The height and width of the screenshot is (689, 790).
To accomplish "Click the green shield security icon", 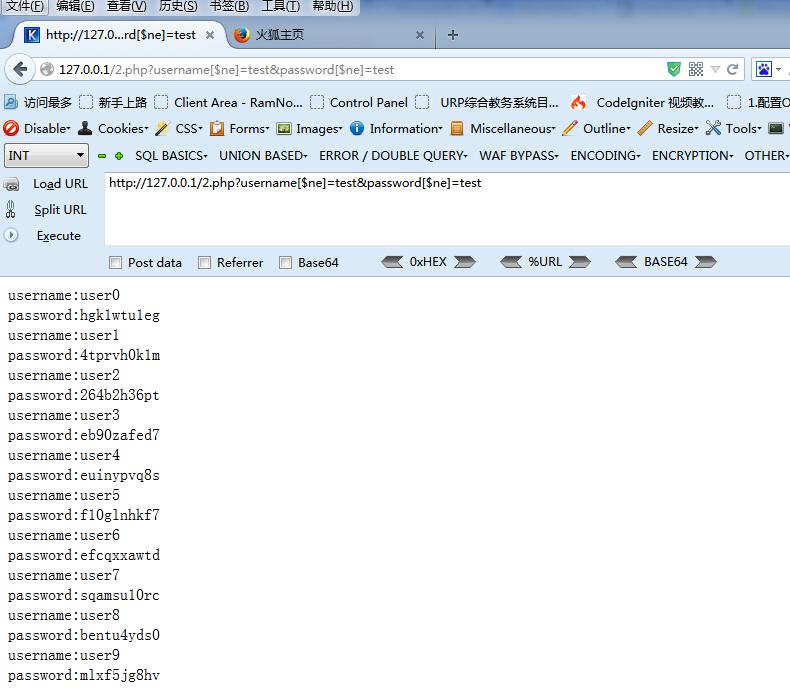I will tap(674, 69).
